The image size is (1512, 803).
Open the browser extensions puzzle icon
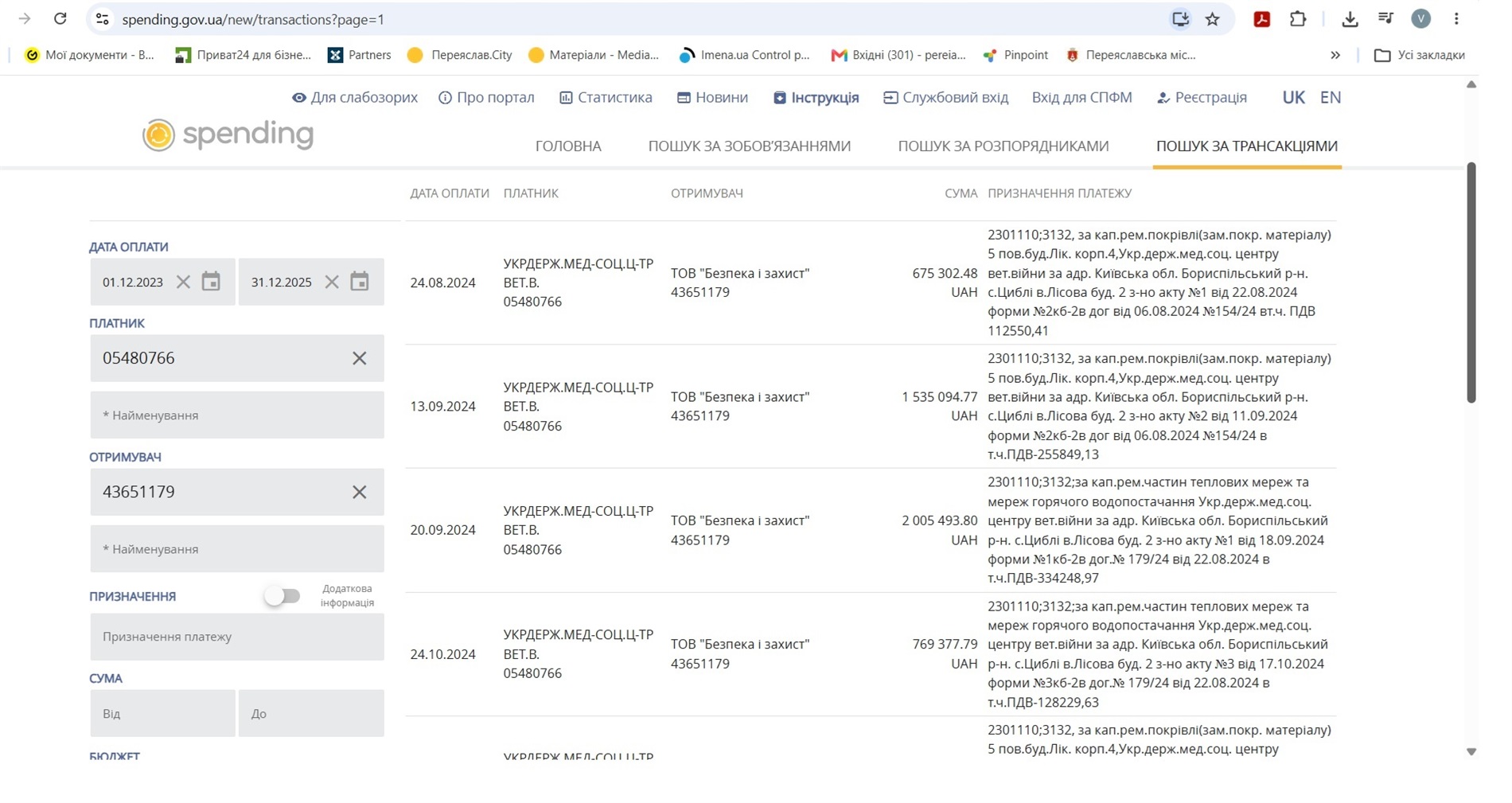click(x=1298, y=19)
